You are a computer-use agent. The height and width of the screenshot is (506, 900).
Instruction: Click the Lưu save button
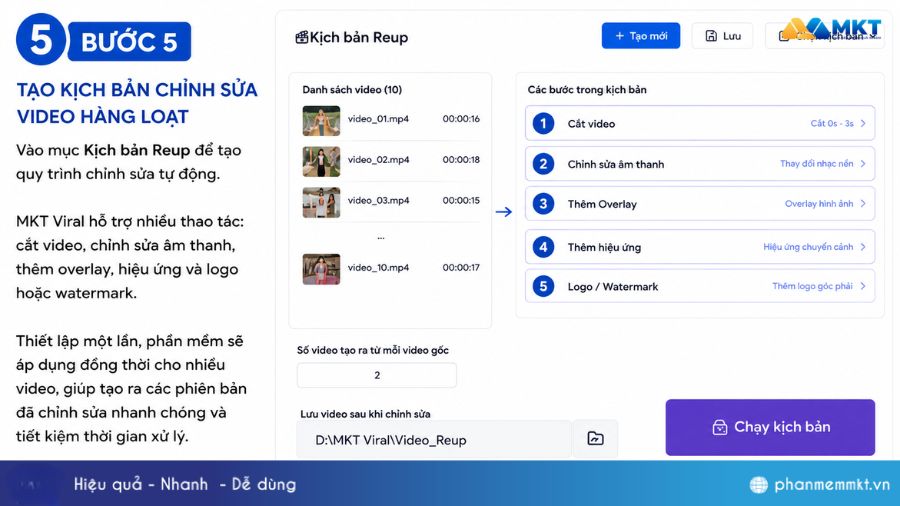[722, 36]
